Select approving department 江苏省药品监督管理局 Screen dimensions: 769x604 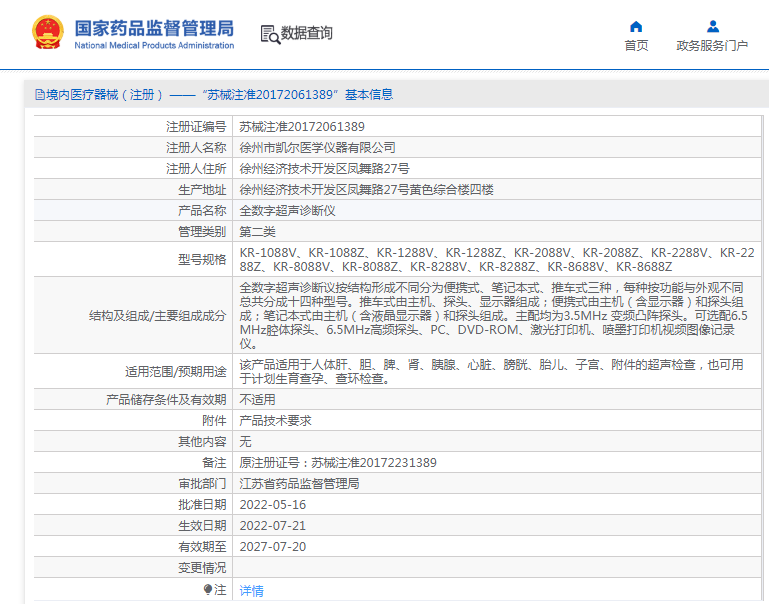[x=299, y=484]
